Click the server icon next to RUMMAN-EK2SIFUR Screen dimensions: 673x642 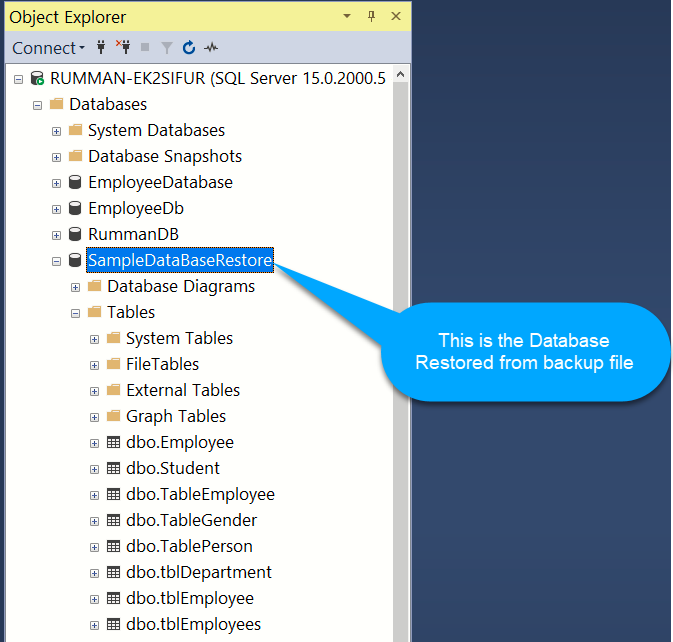pyautogui.click(x=37, y=78)
